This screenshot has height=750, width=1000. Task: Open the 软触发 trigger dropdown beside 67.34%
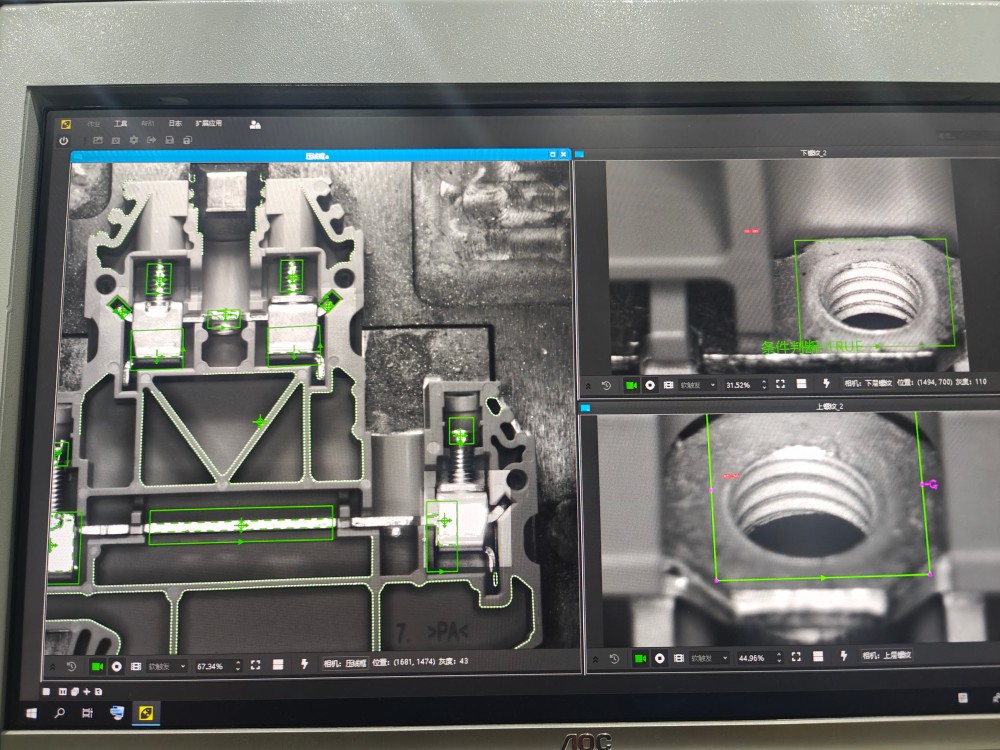click(167, 666)
